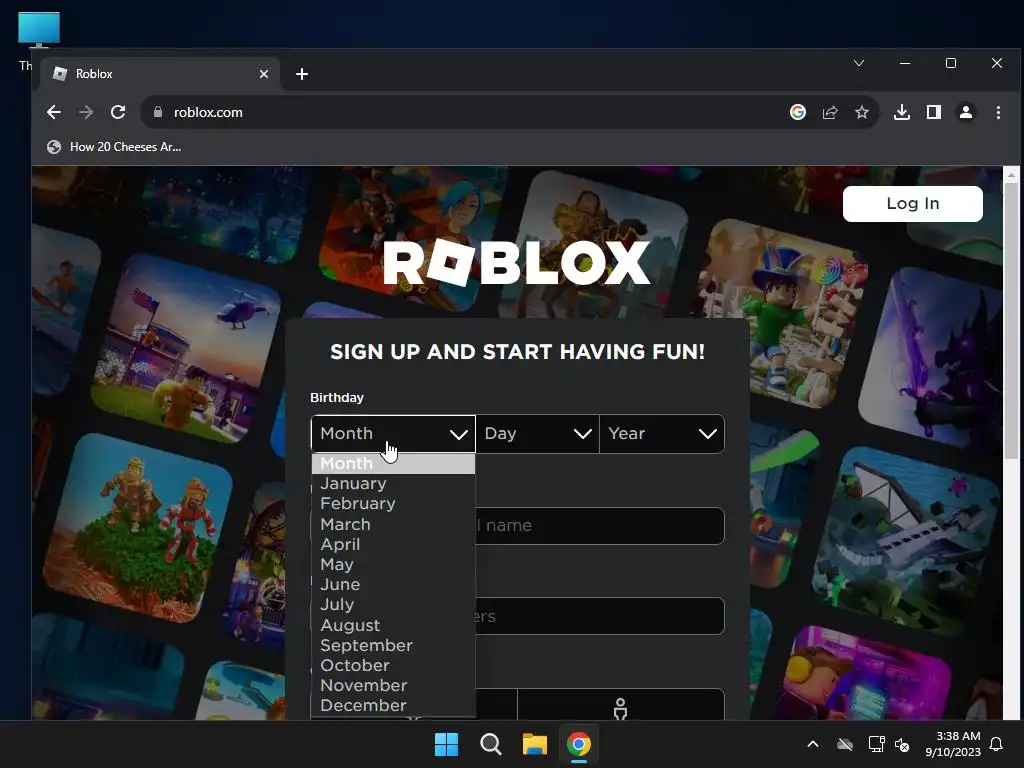The height and width of the screenshot is (768, 1024).
Task: Share this page icon
Action: point(830,112)
